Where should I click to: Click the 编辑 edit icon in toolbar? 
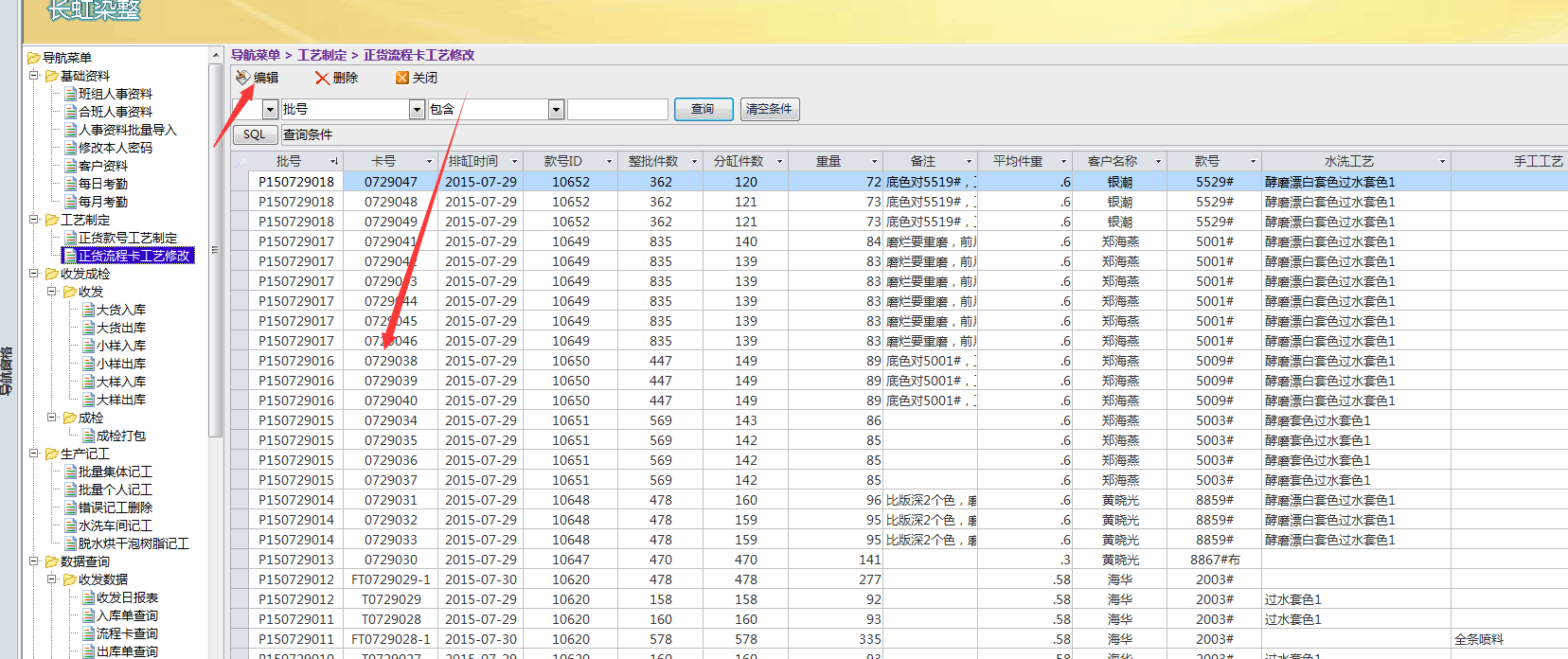click(243, 78)
